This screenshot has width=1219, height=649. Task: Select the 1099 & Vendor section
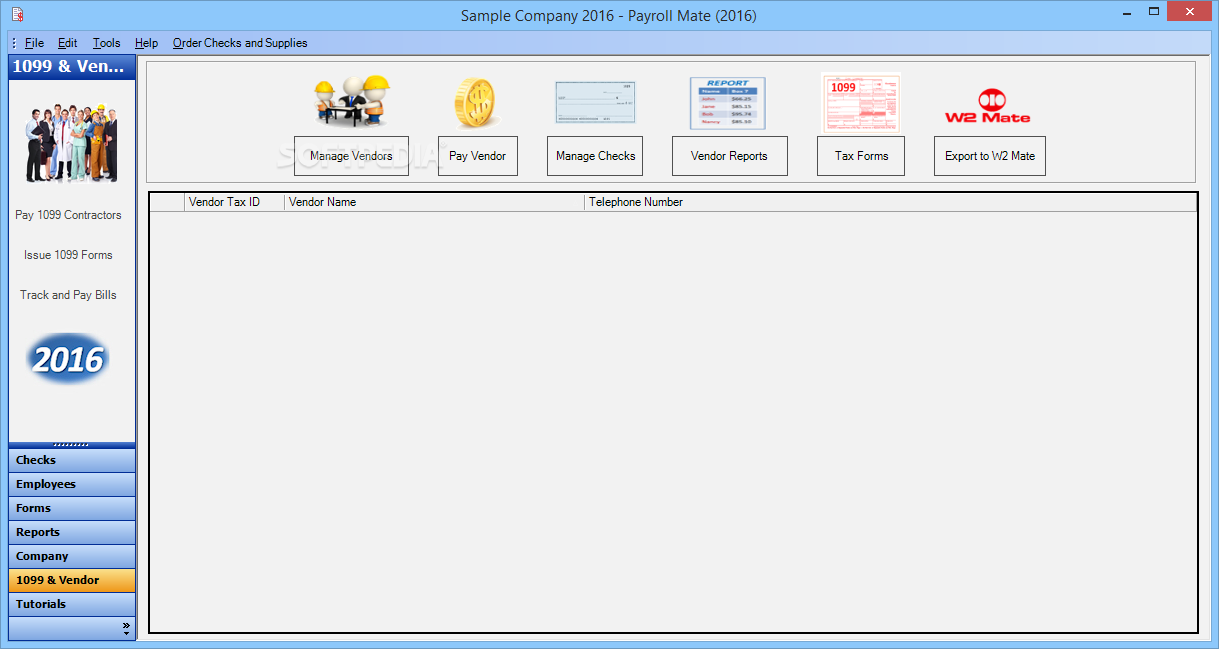(72, 580)
